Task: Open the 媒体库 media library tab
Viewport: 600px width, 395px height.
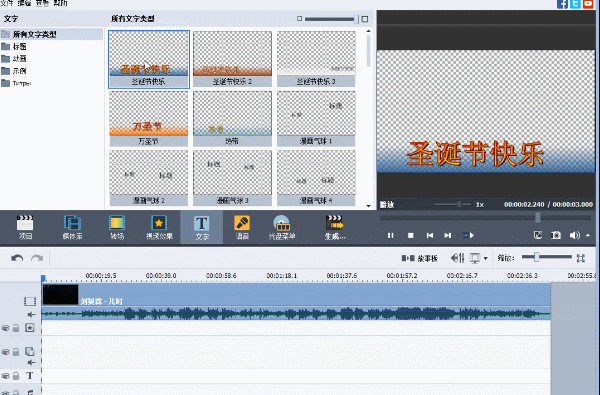Action: coord(72,227)
